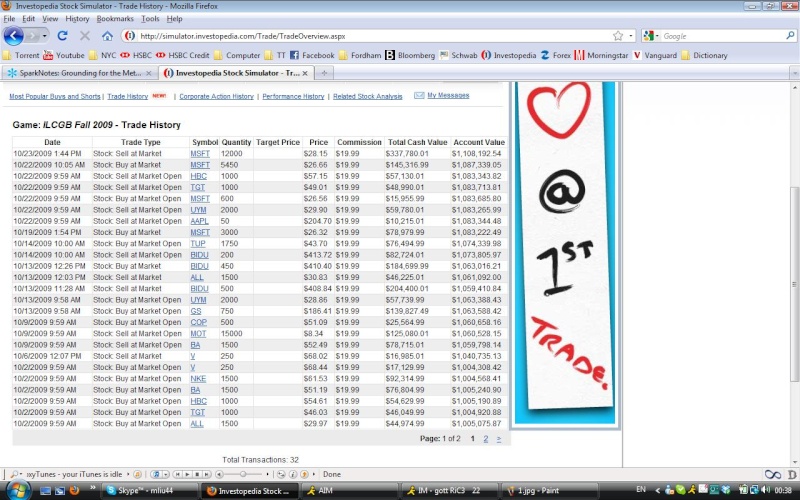800x500 pixels.
Task: Switch to the SparkNotes tab
Action: 80,73
